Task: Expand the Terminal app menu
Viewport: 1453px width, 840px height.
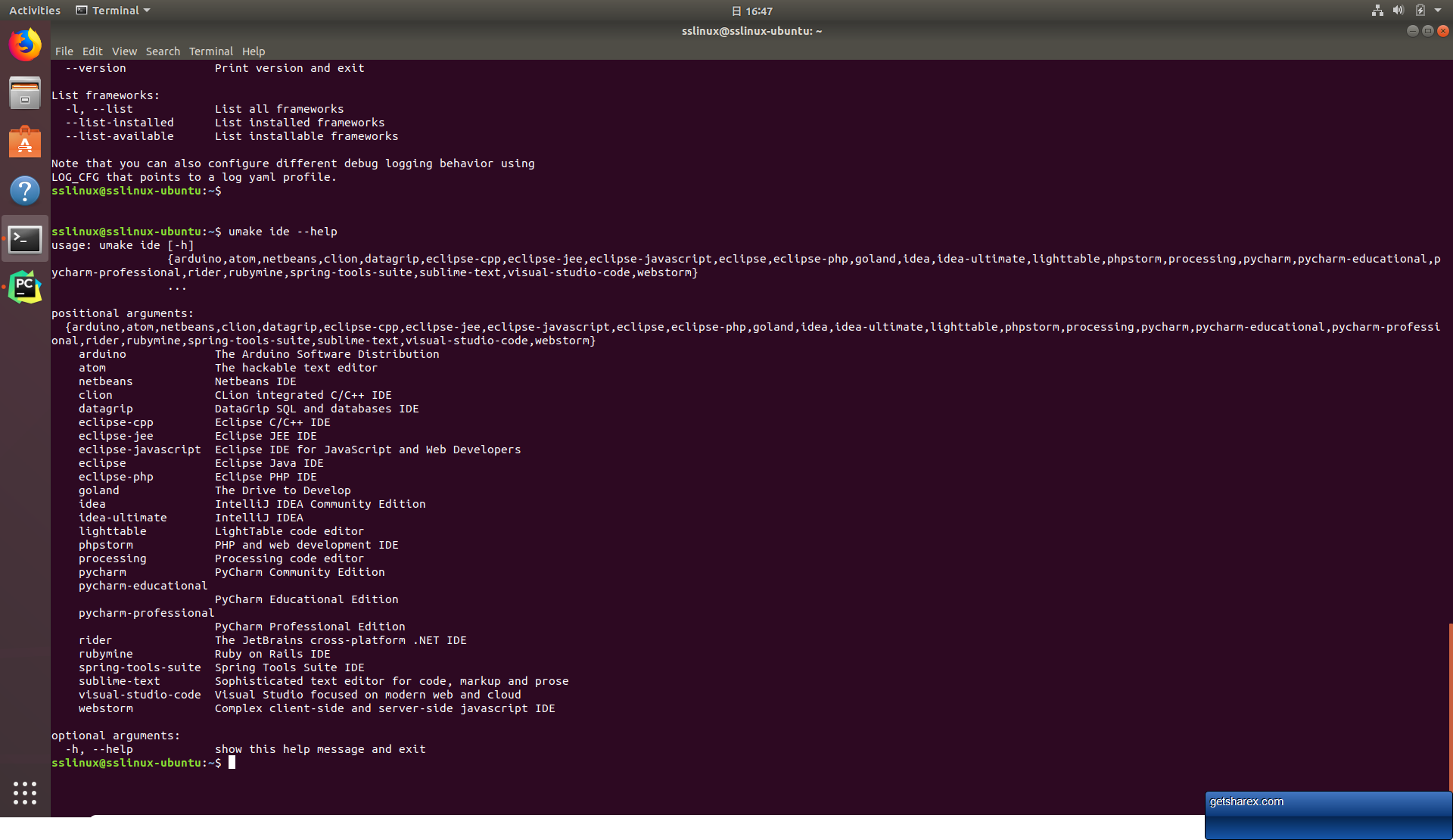Action: pos(114,11)
